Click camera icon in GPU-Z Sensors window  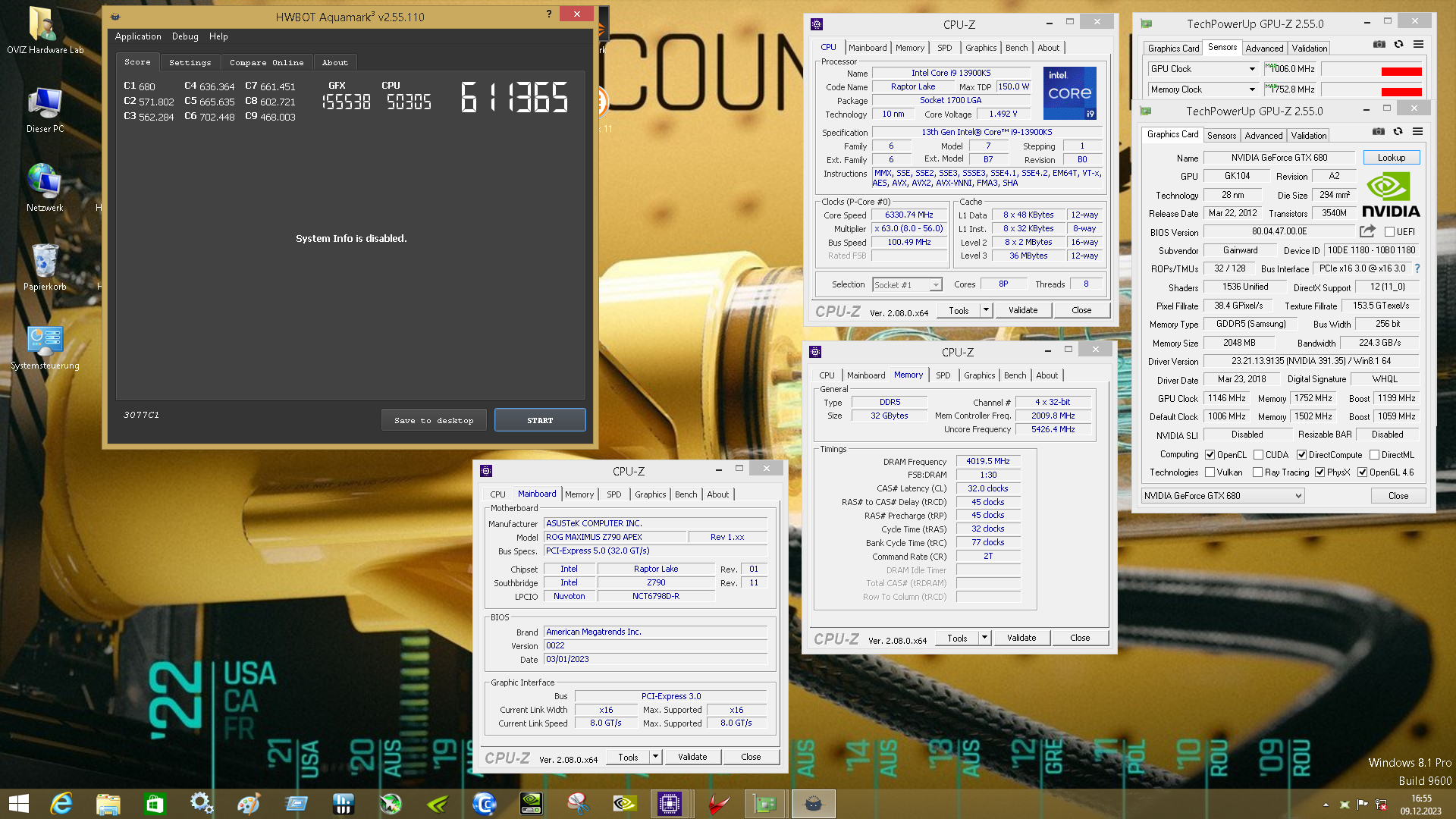pyautogui.click(x=1379, y=45)
